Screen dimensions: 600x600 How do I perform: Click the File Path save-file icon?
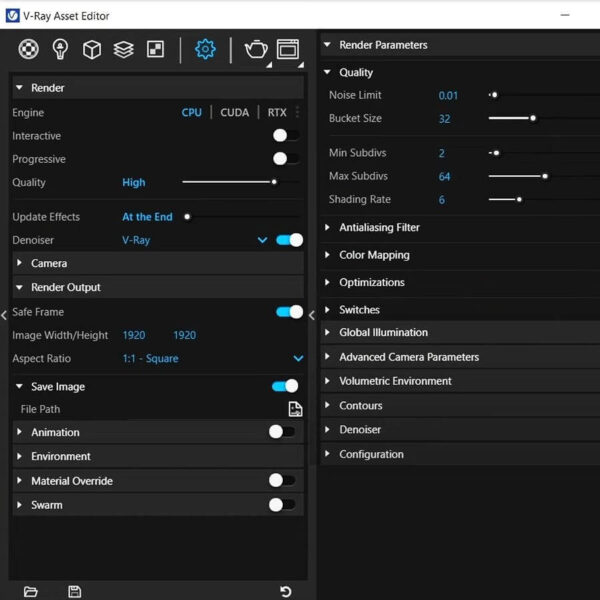coord(295,409)
